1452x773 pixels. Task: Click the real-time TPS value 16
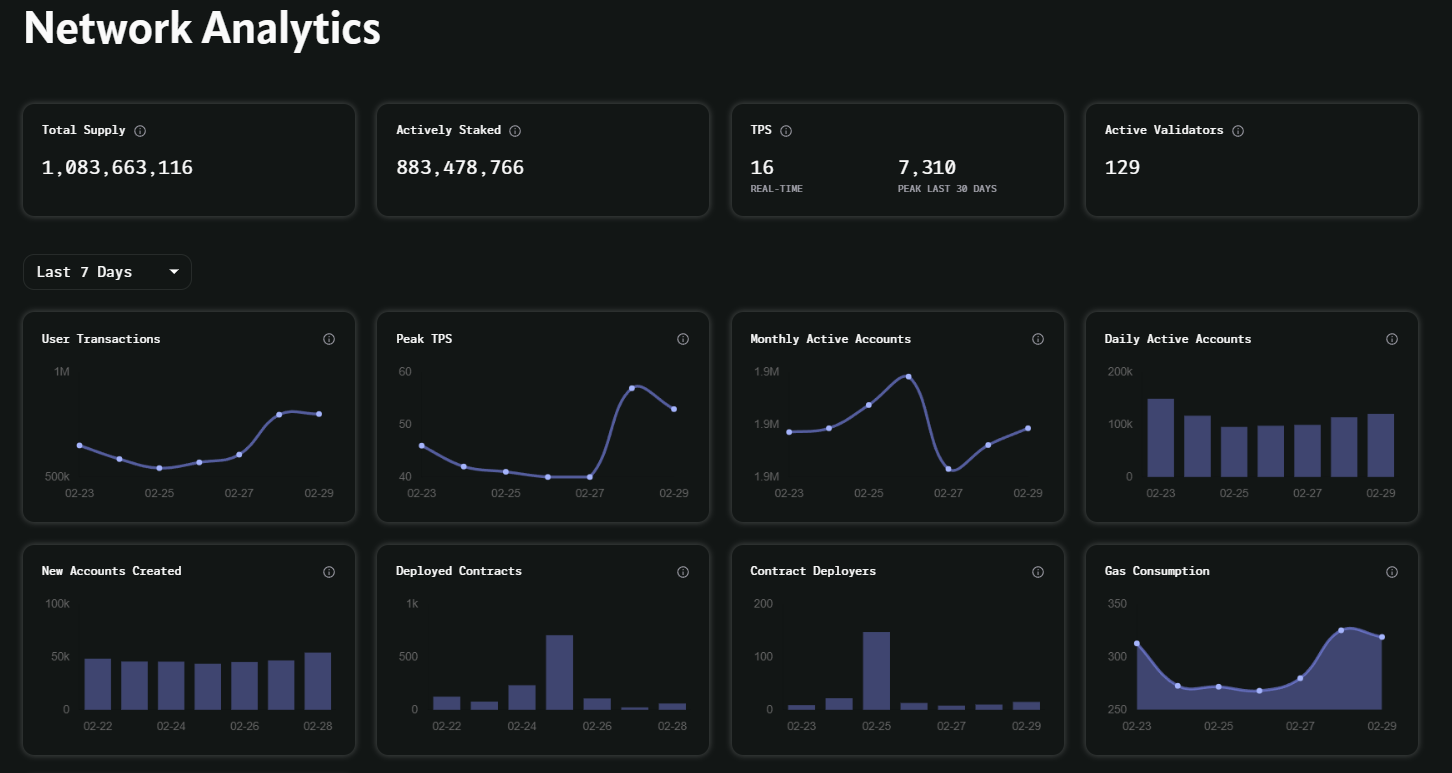pos(762,168)
